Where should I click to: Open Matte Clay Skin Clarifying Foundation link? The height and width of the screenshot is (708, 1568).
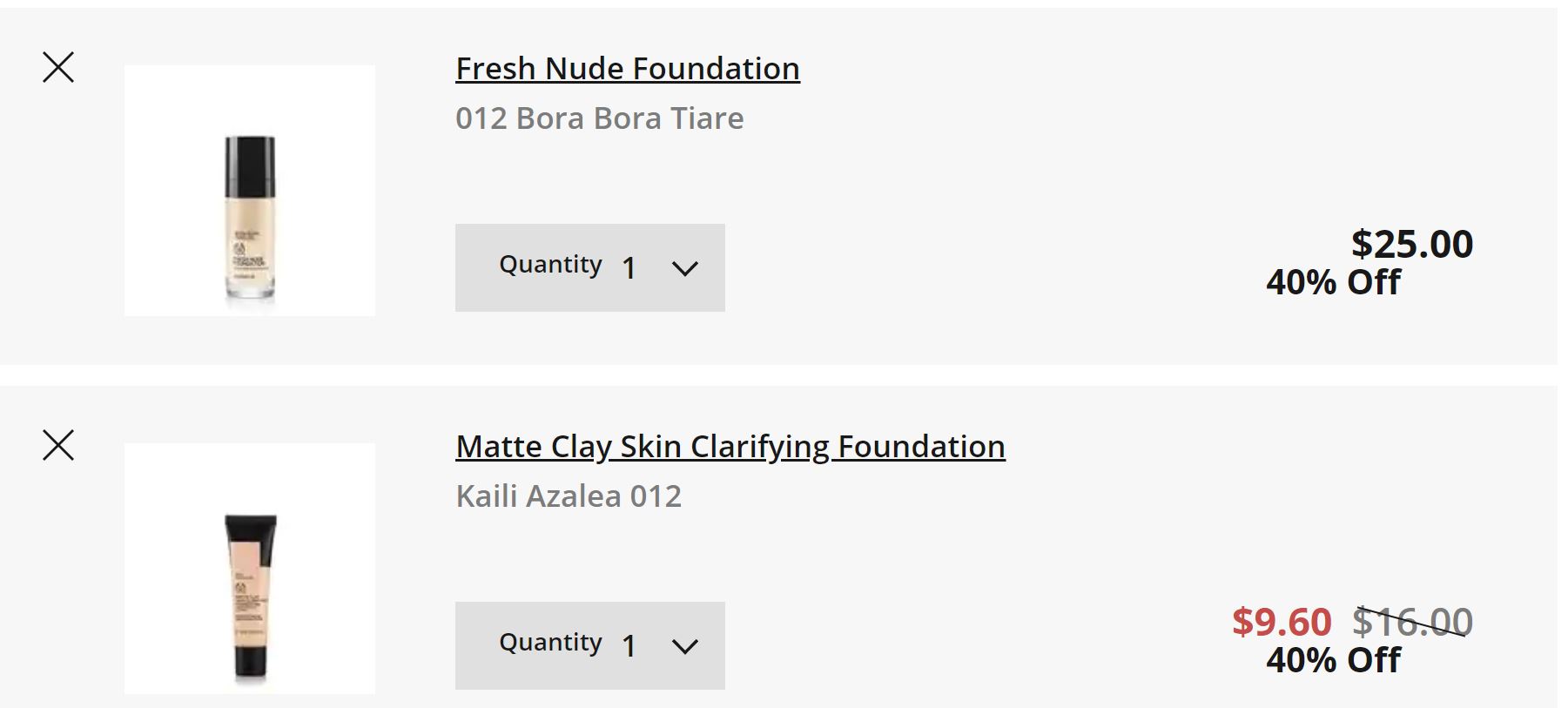coord(730,447)
